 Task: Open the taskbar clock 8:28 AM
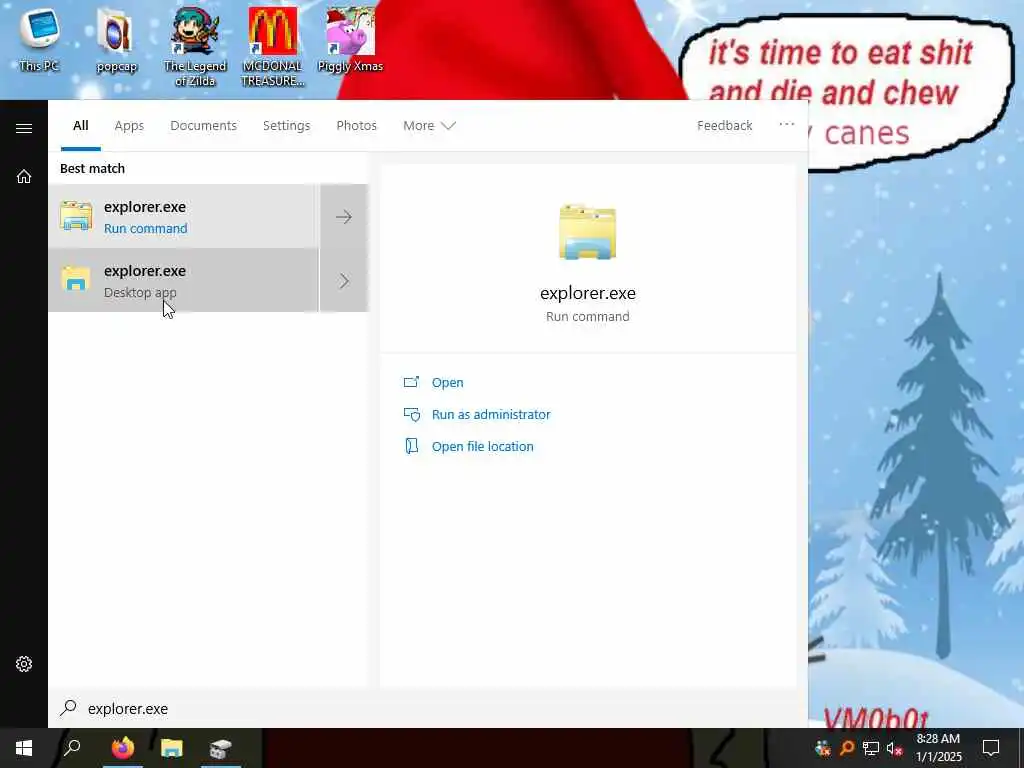pyautogui.click(x=938, y=748)
